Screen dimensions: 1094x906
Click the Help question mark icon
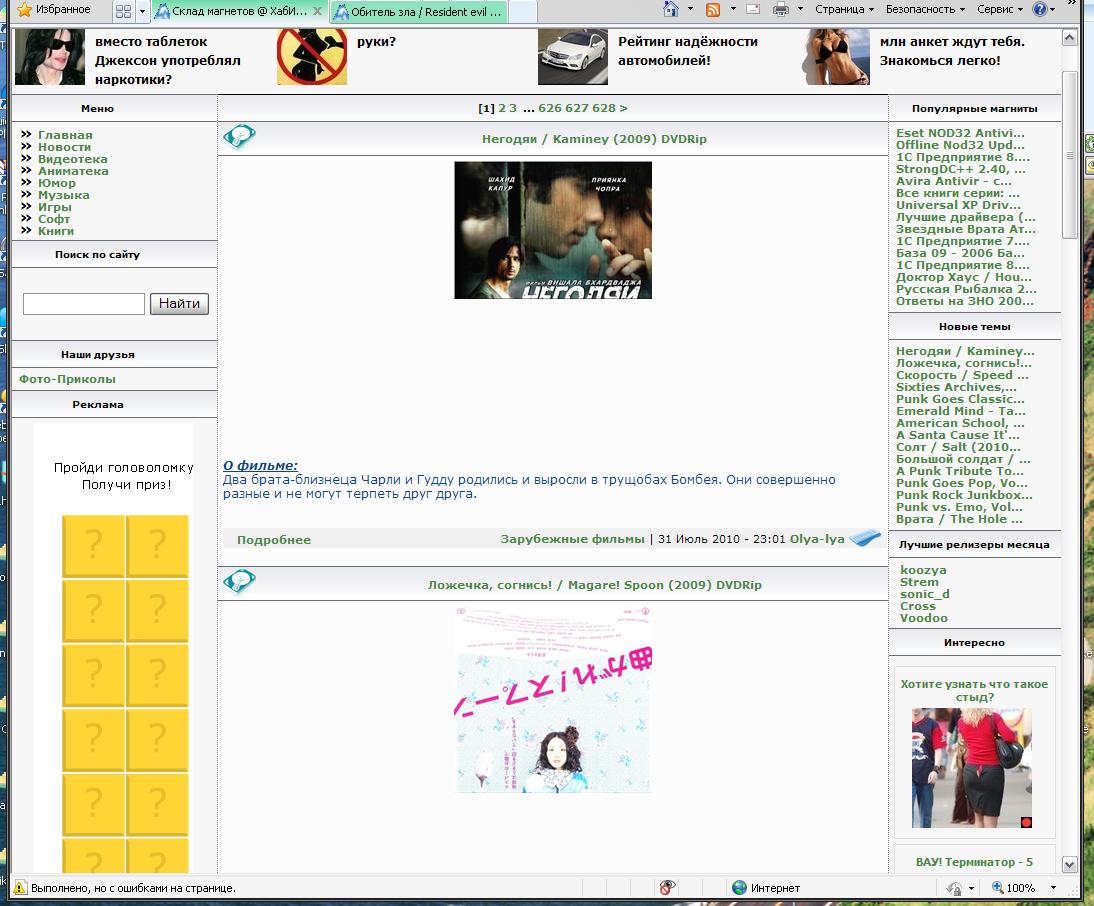coord(1040,9)
